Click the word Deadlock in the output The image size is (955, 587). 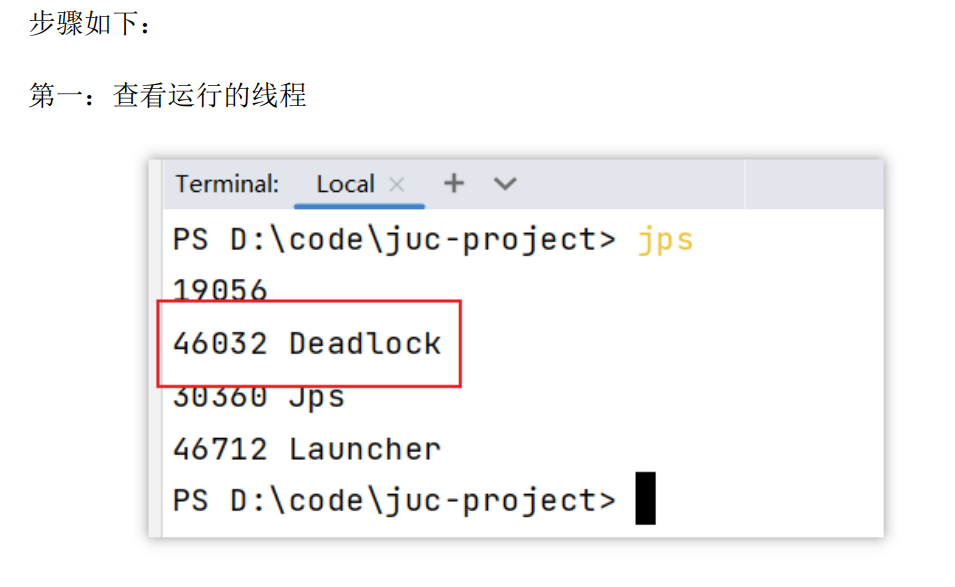coord(365,344)
